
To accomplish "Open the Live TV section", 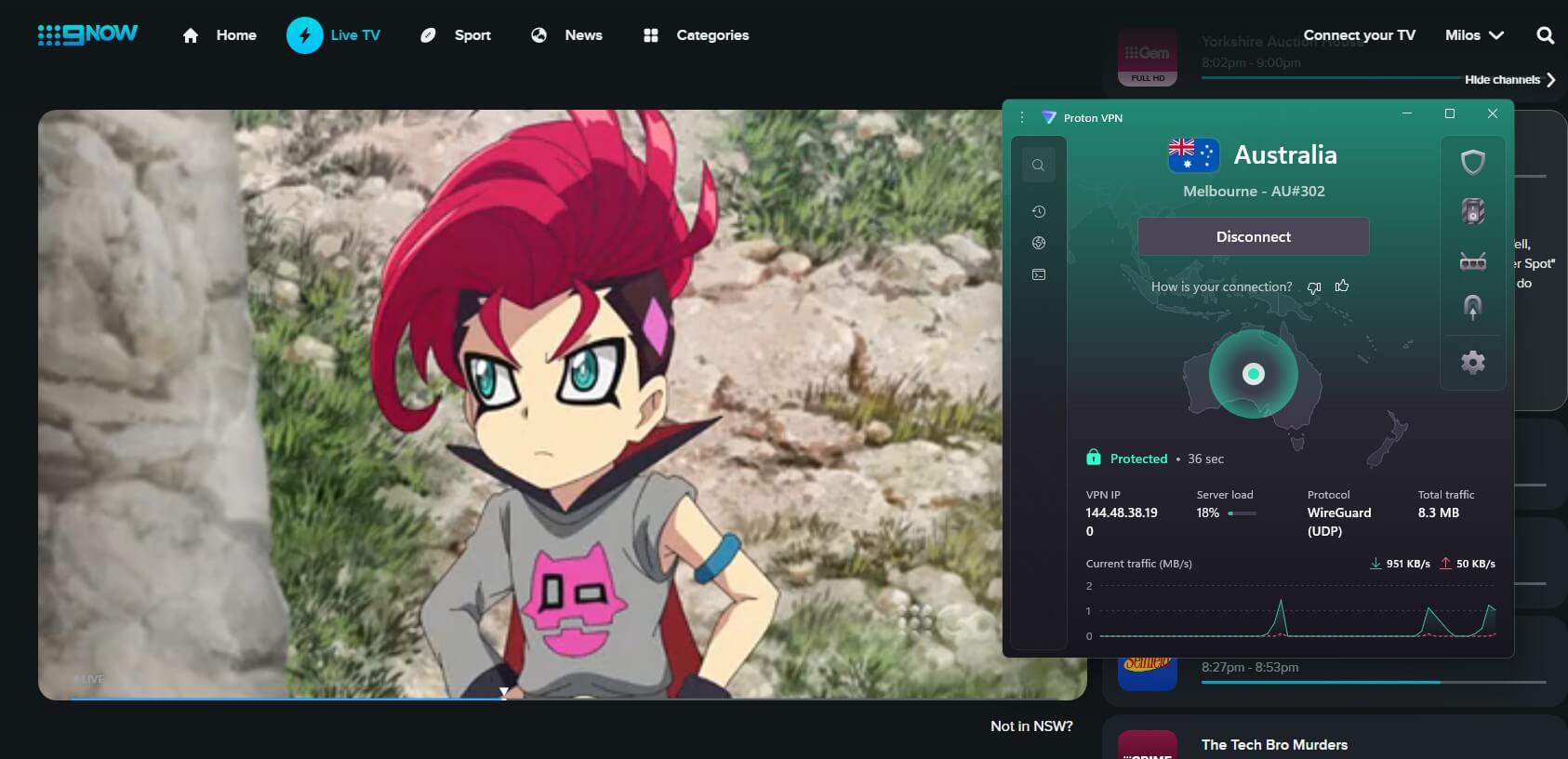I will coord(334,35).
